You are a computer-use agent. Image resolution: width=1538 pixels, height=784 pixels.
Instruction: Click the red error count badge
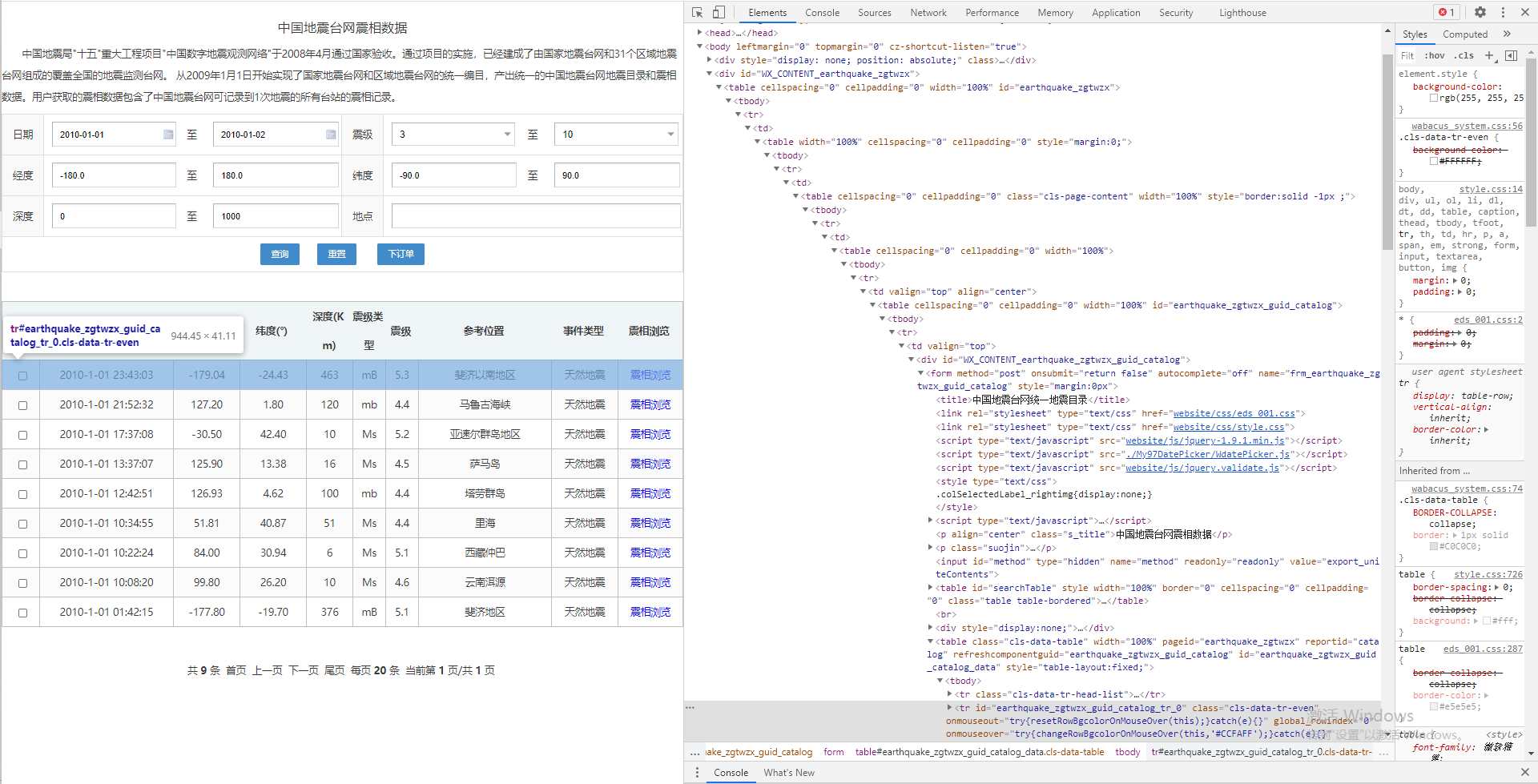[1447, 12]
